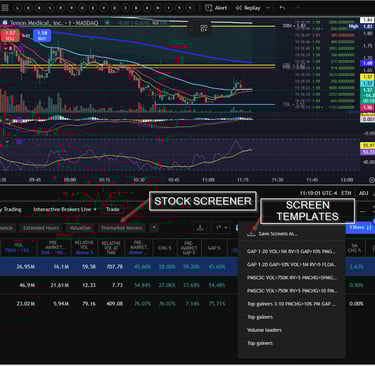The height and width of the screenshot is (366, 375).
Task: Sort by the PRE-MARKET GAP % column
Action: pyautogui.click(x=189, y=248)
